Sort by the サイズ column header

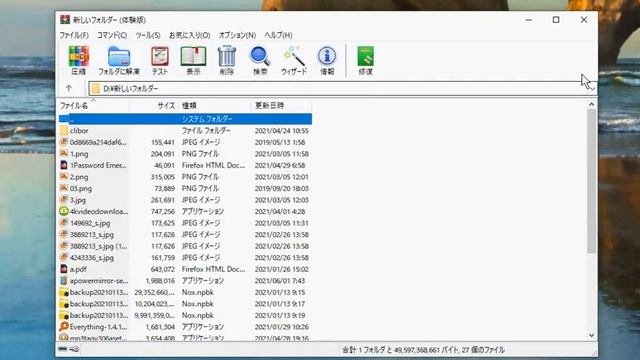(x=153, y=106)
